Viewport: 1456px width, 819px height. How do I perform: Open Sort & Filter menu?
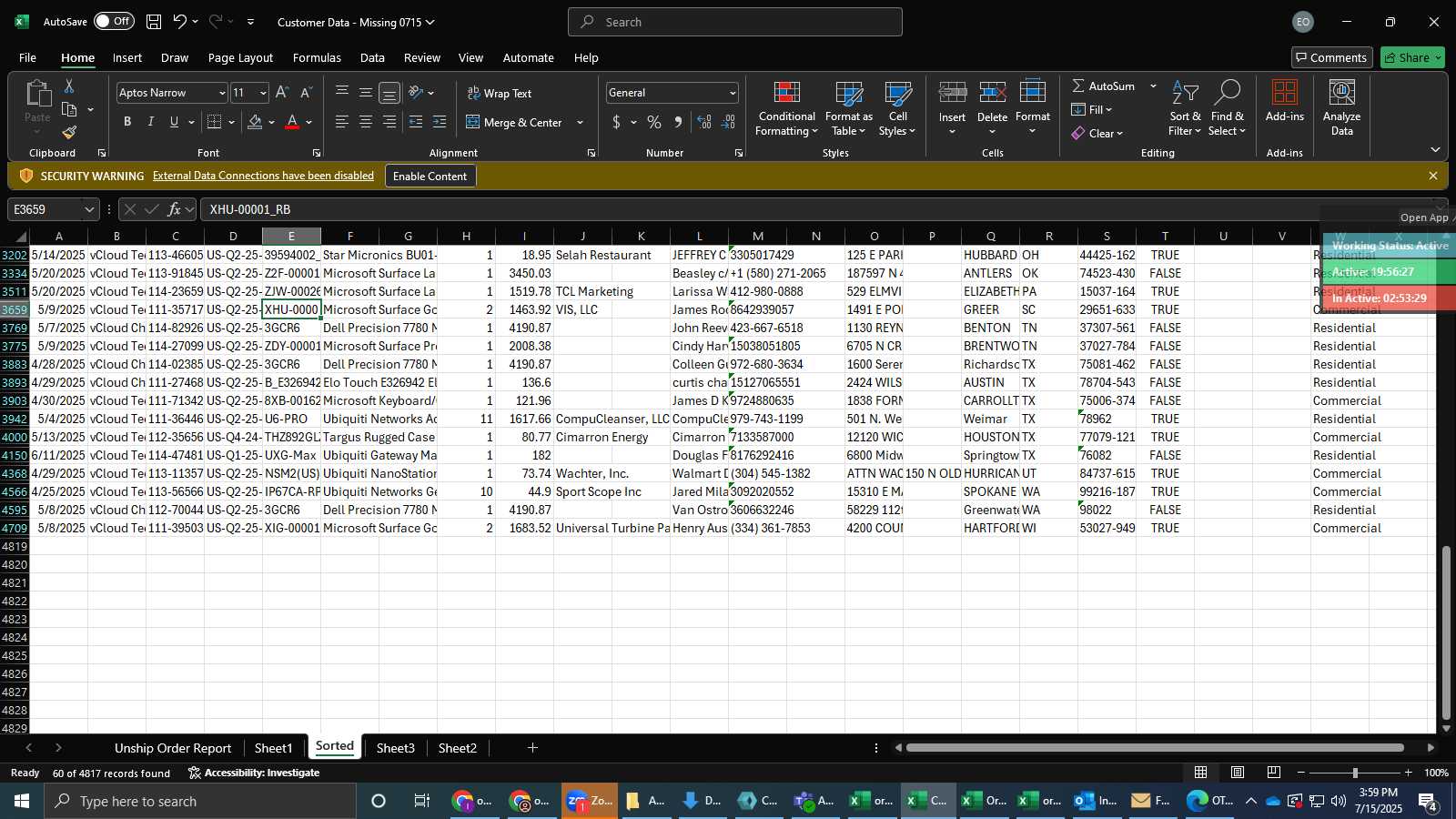coord(1185,109)
